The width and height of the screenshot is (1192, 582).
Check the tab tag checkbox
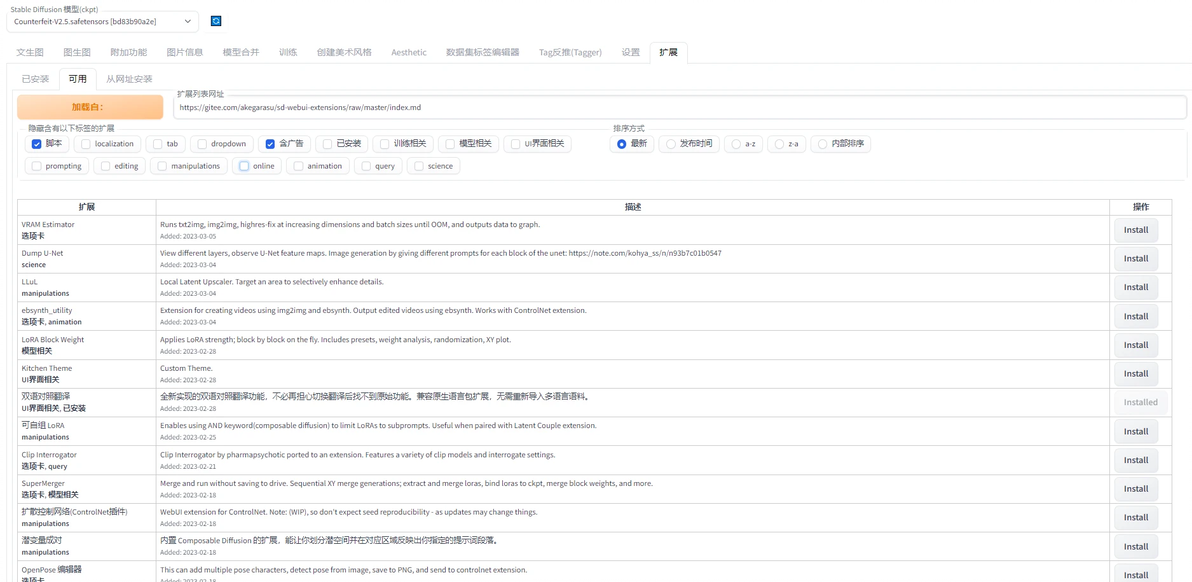pyautogui.click(x=157, y=144)
